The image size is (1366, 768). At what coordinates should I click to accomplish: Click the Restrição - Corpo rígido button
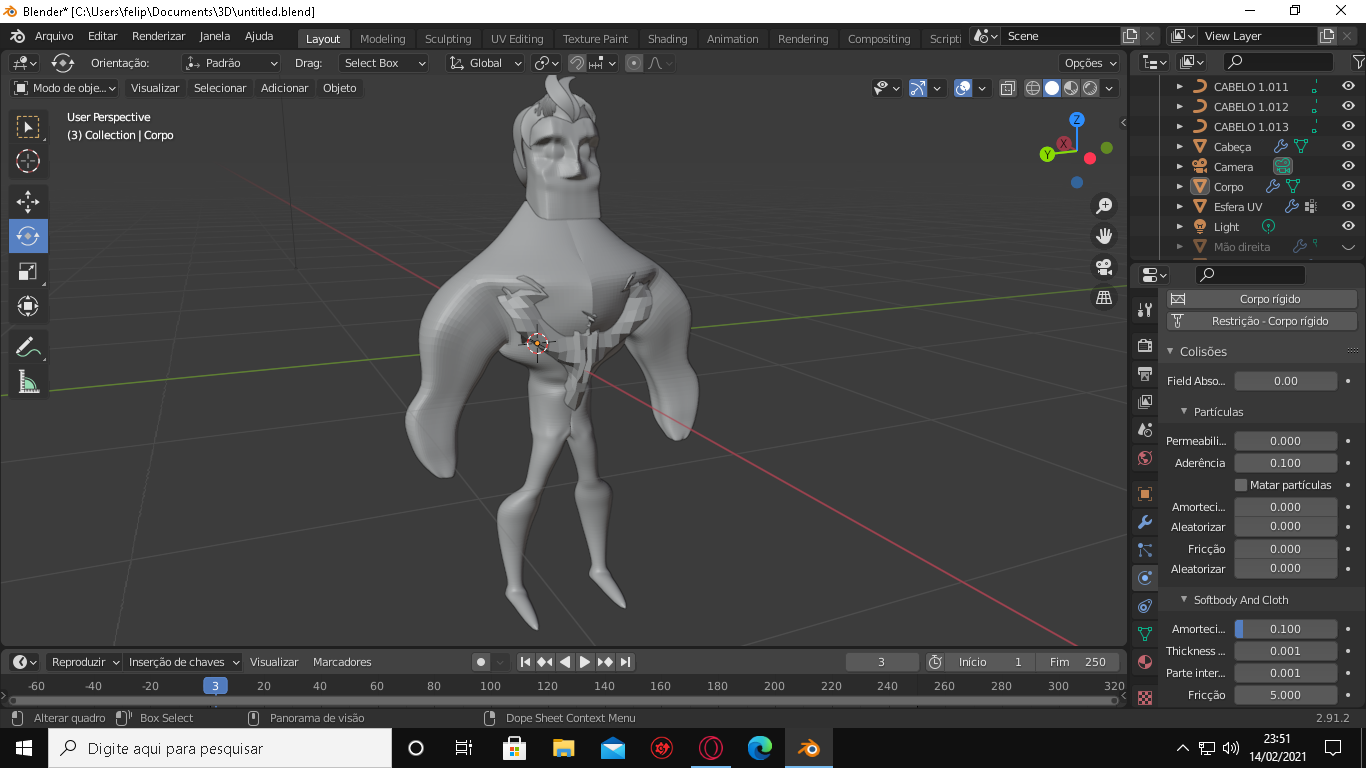click(1263, 321)
